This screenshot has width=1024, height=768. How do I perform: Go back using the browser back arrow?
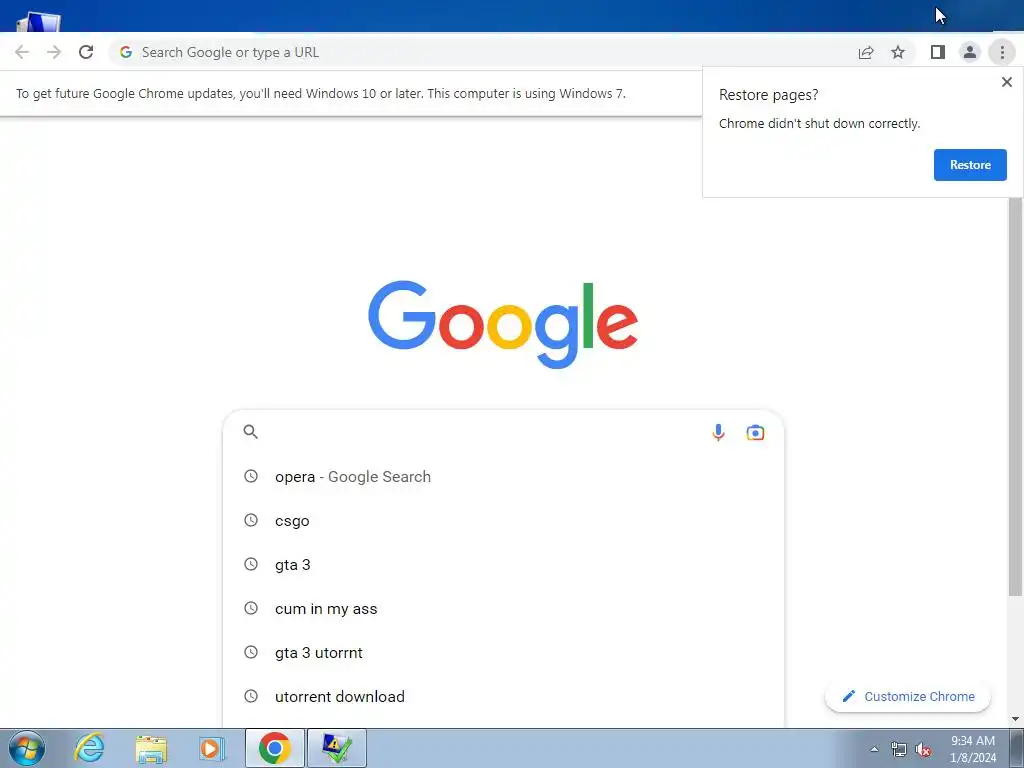pos(22,52)
